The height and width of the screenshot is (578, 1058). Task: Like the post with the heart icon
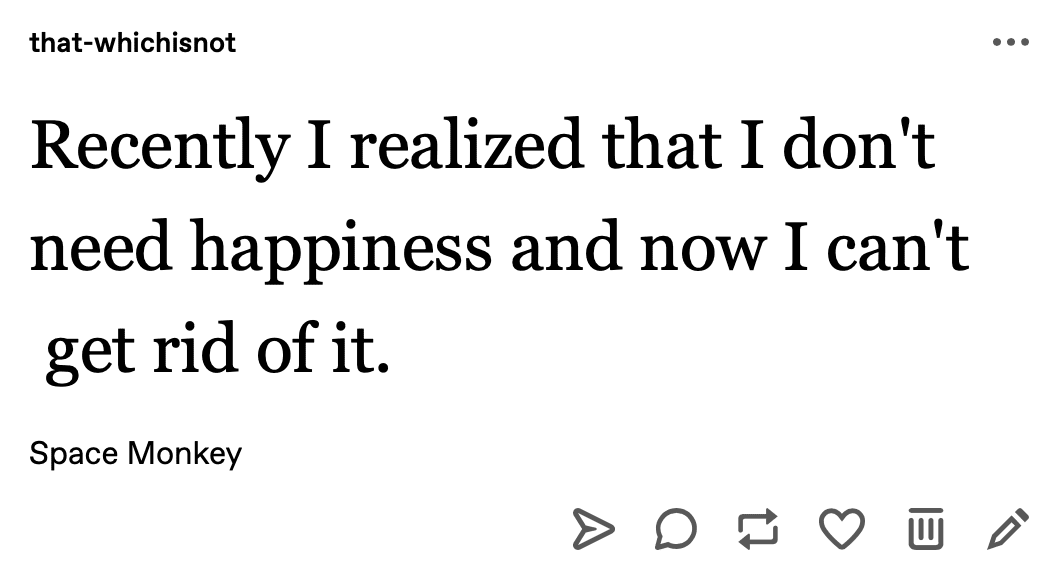tap(841, 529)
